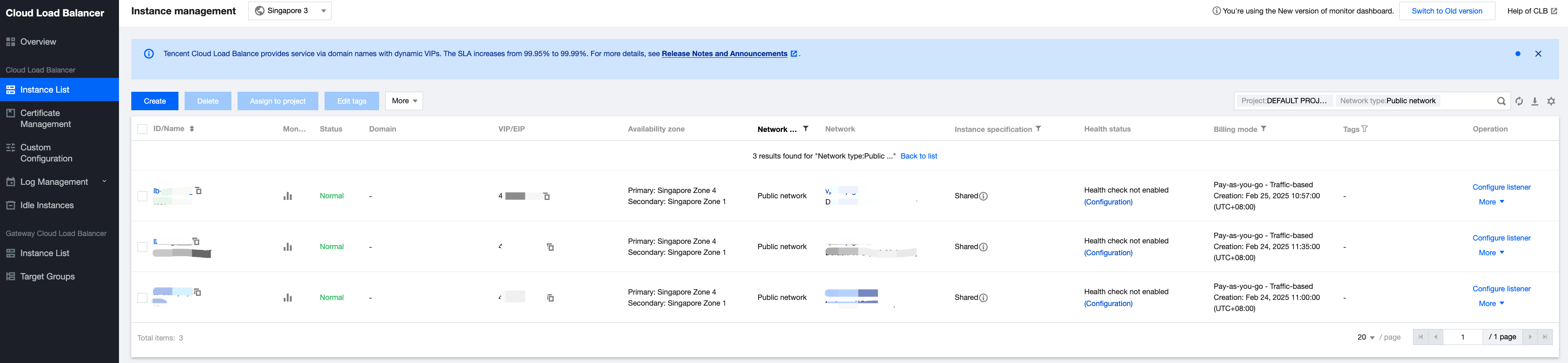Click the download list icon

[1534, 102]
